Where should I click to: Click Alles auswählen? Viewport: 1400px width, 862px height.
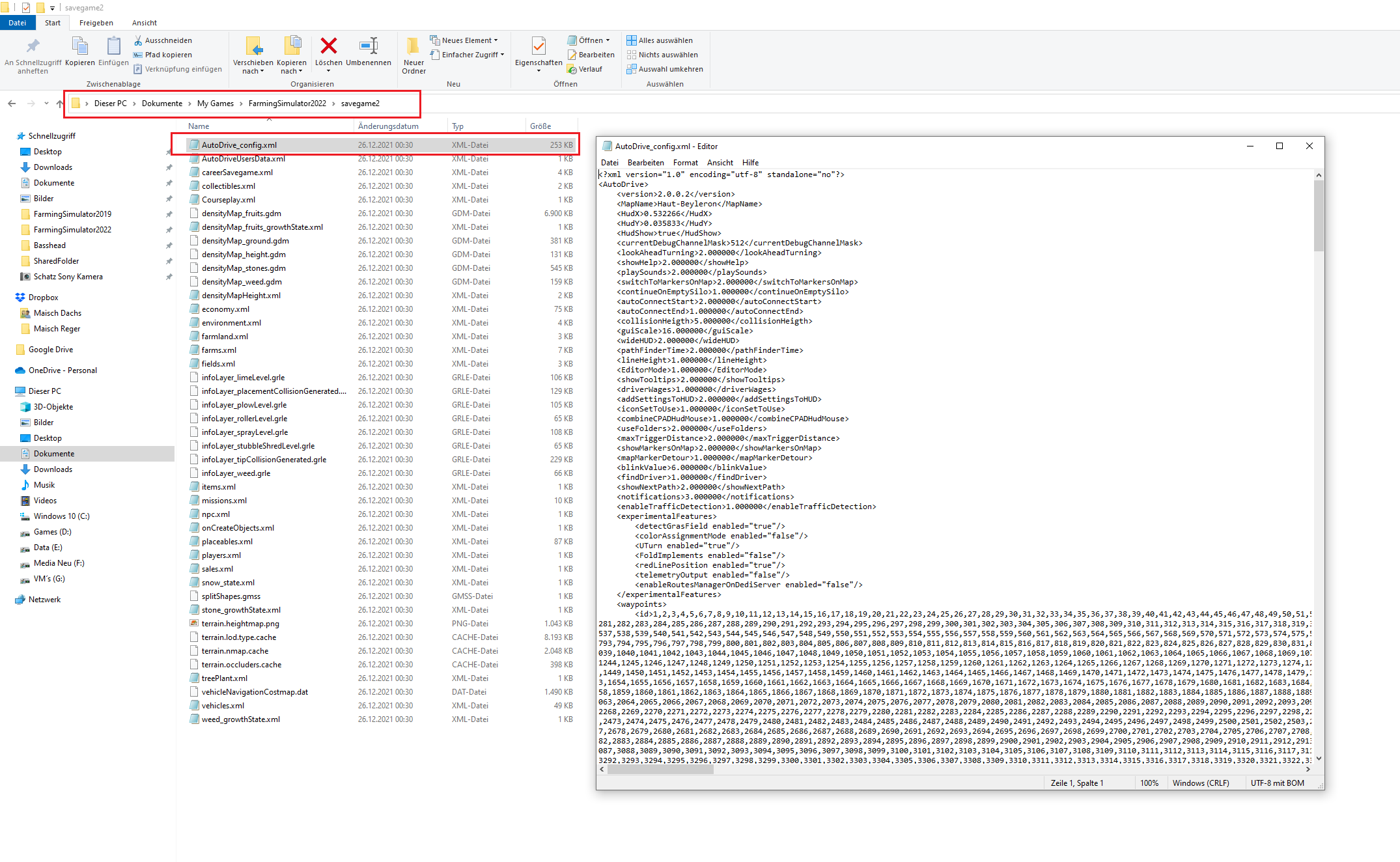[660, 40]
